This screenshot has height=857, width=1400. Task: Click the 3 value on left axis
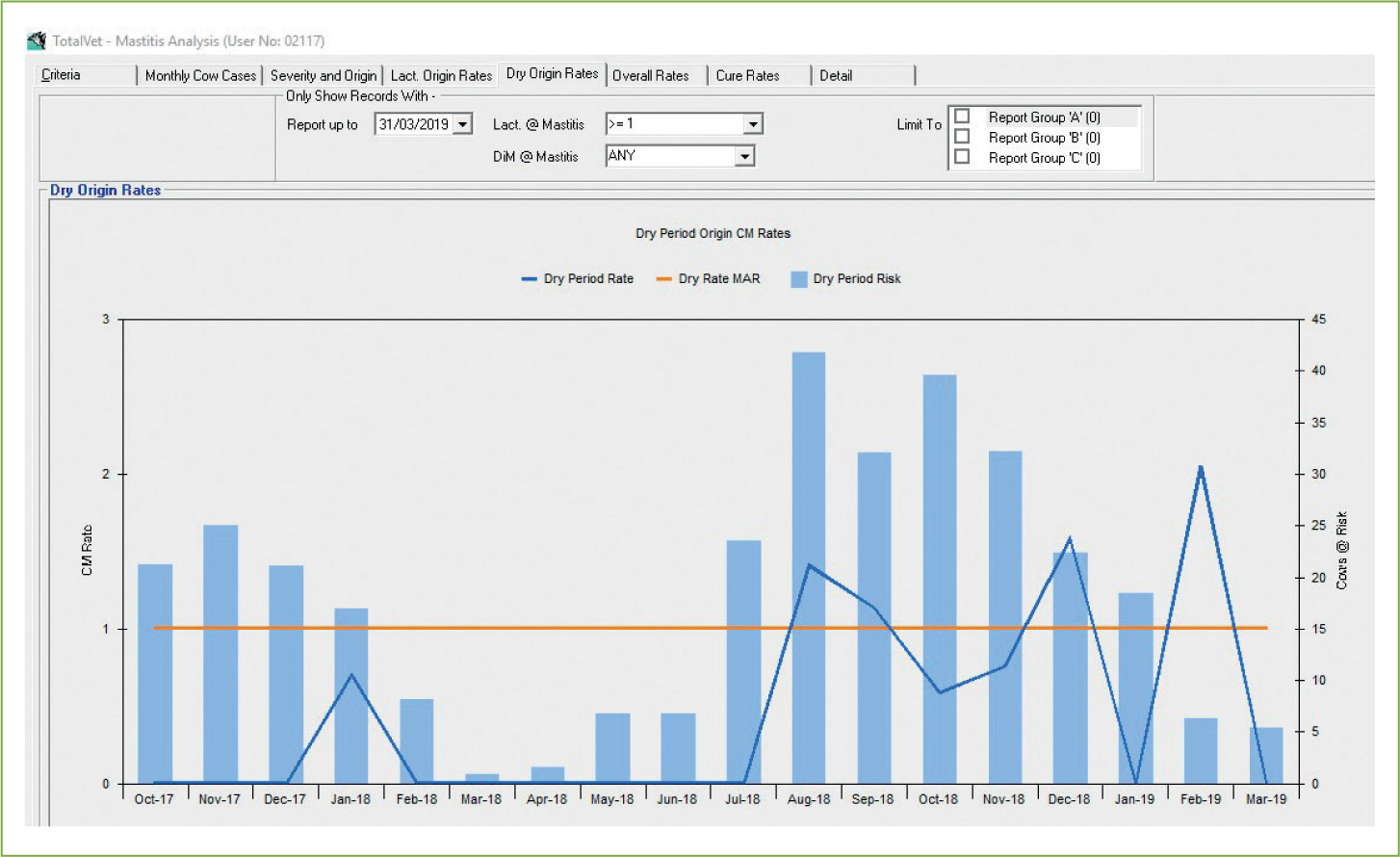click(x=105, y=320)
